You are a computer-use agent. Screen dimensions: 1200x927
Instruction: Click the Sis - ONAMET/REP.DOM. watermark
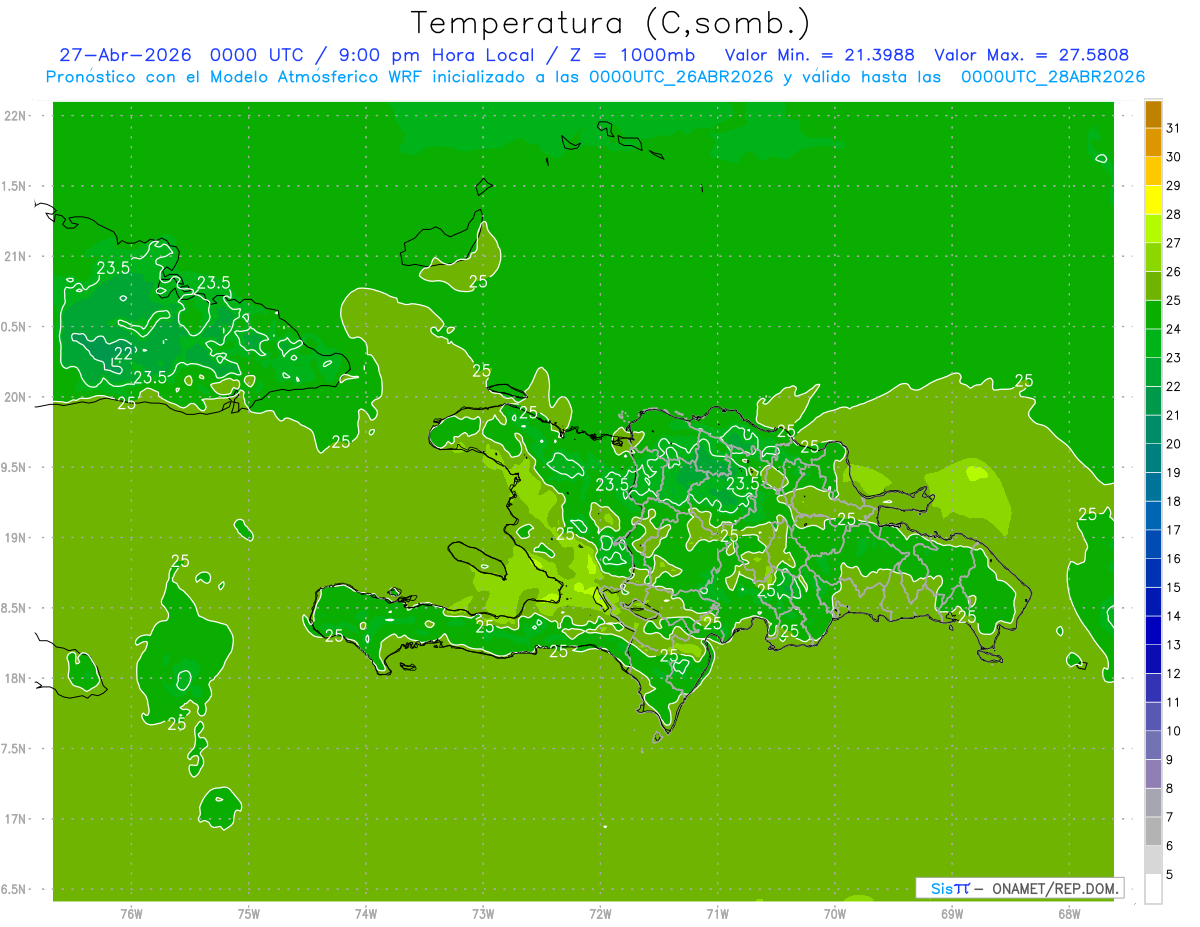[x=1019, y=888]
